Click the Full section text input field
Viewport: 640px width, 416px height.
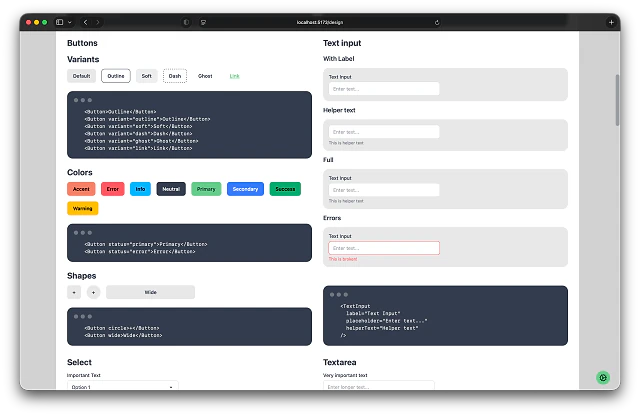(384, 190)
